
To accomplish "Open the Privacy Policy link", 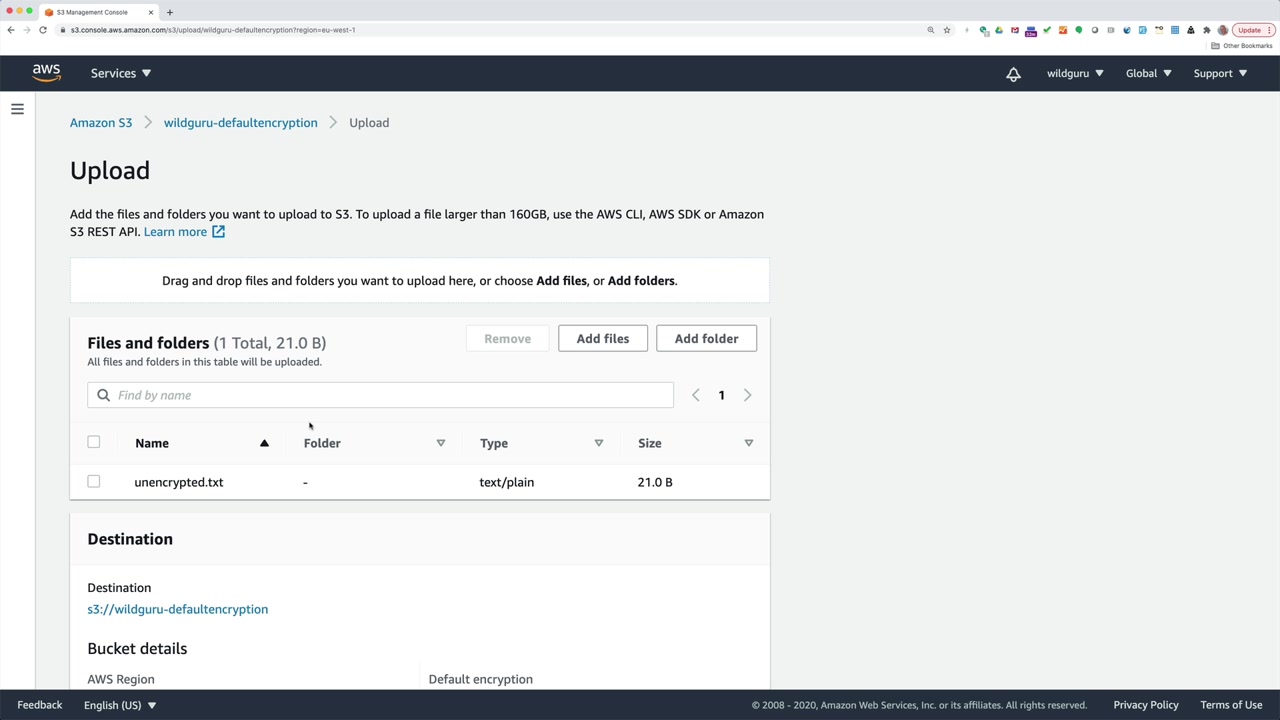I will [x=1146, y=705].
